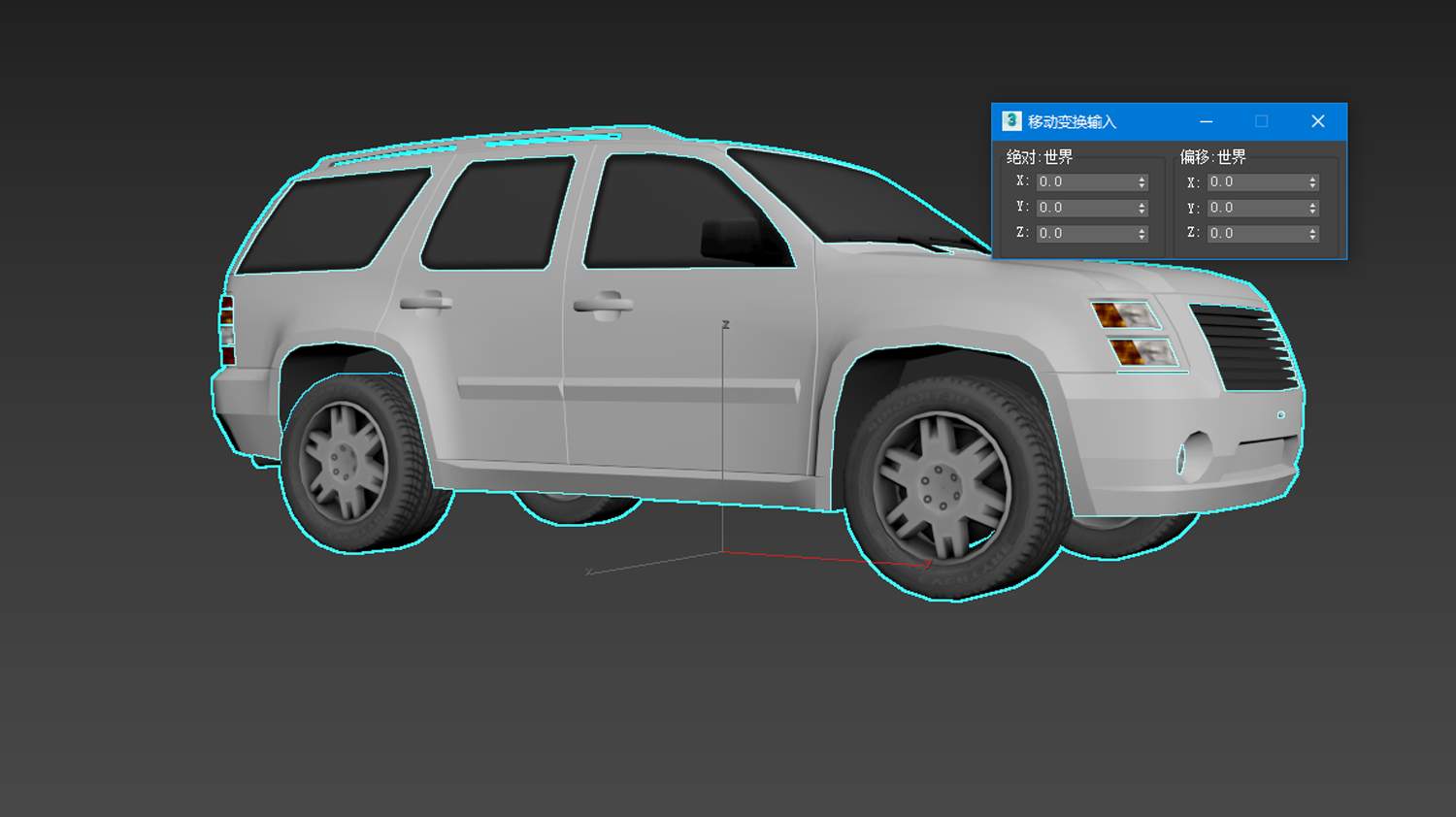Click the absolute world Z spinner arrows
The width and height of the screenshot is (1456, 817).
coord(1142,234)
